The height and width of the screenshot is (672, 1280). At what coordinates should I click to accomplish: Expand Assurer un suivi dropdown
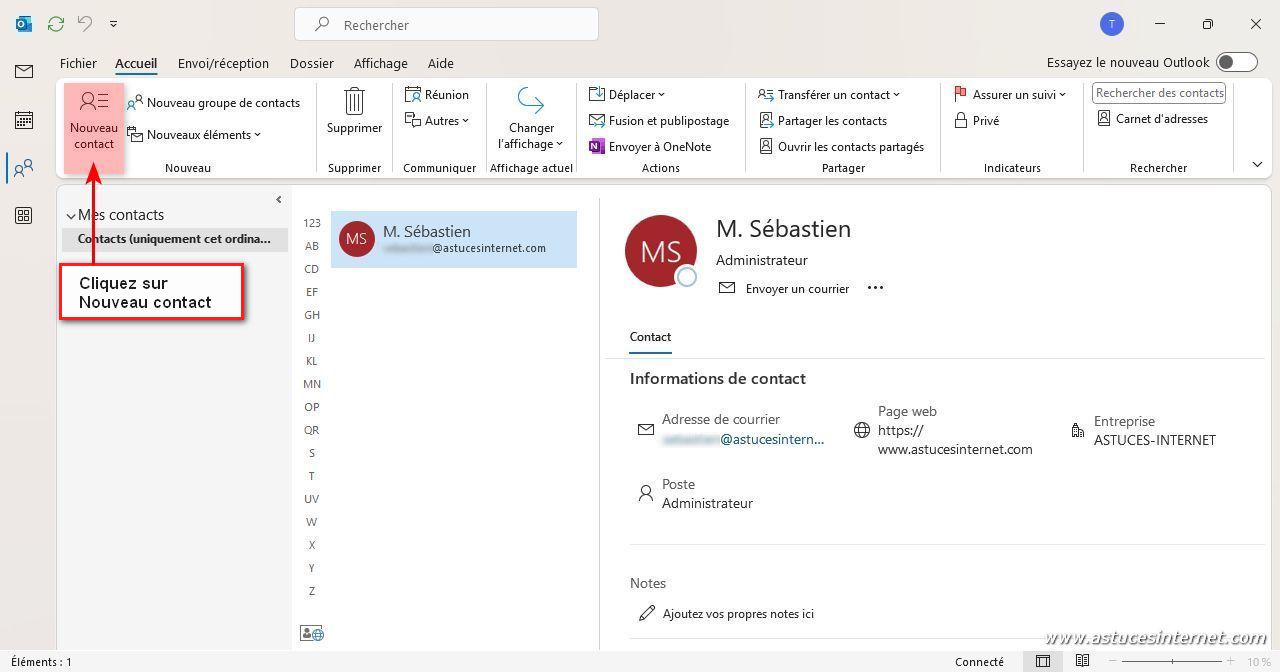tap(1010, 95)
